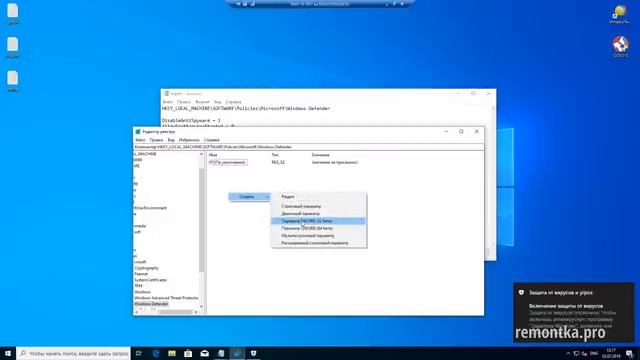Open the Справка menu in Notepad
The width and height of the screenshot is (640, 360).
233,102
